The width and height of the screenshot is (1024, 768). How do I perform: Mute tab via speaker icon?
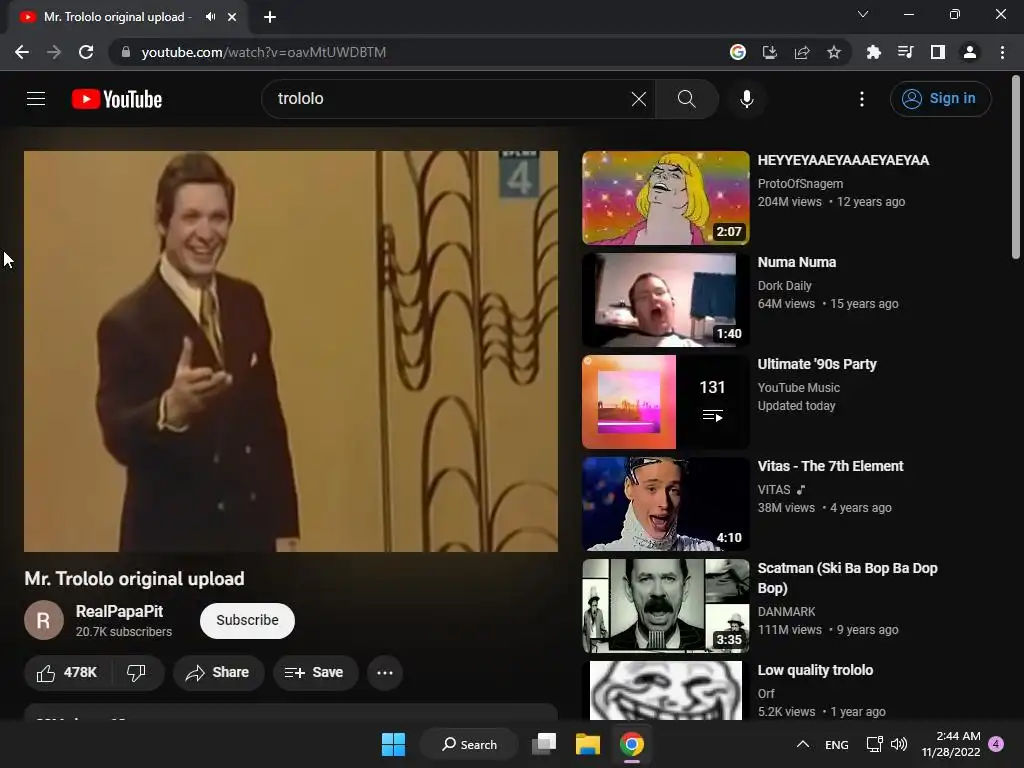tap(210, 17)
